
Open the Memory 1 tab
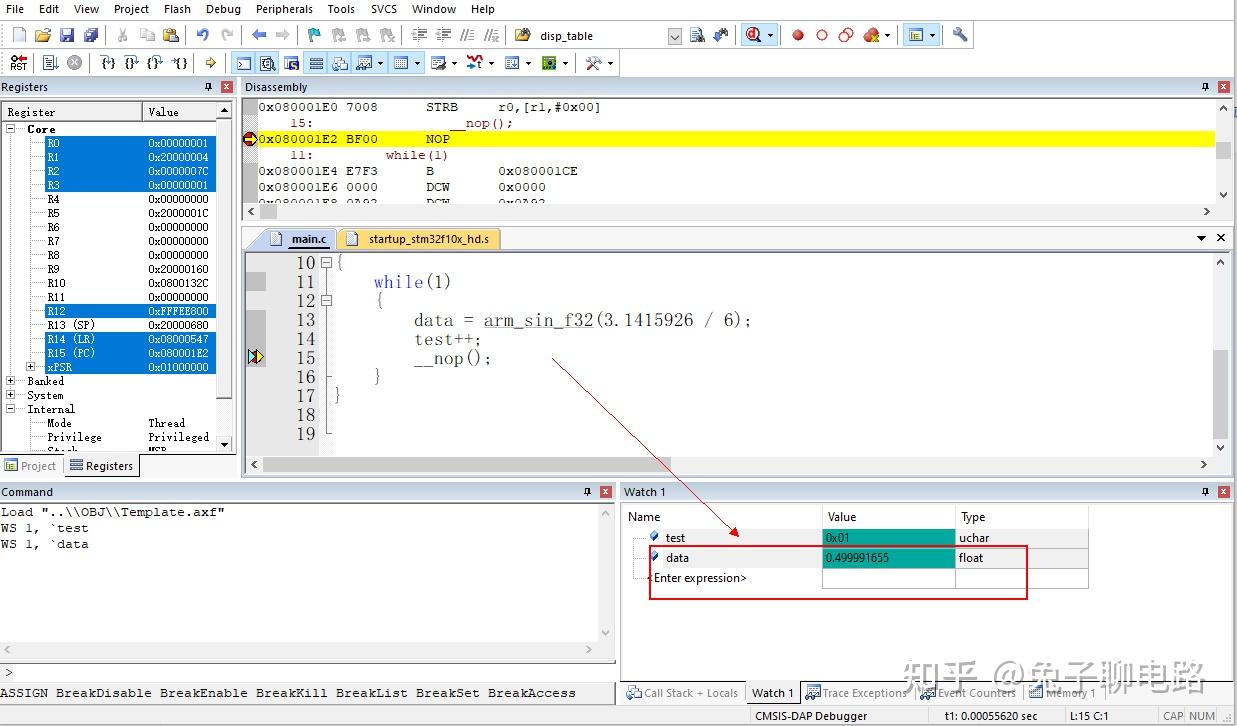click(x=1063, y=692)
